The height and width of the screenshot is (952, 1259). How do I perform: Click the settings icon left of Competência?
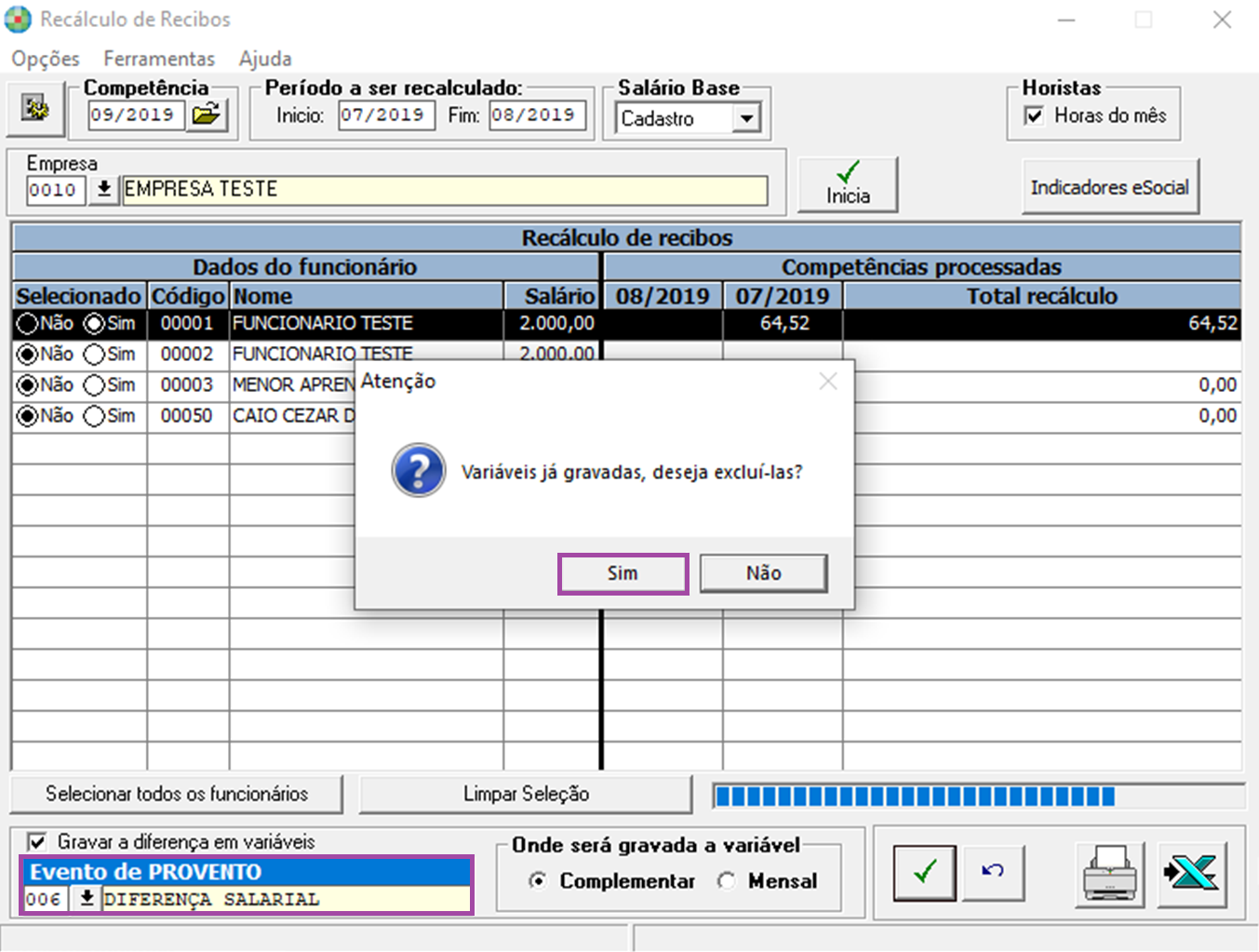[x=36, y=108]
